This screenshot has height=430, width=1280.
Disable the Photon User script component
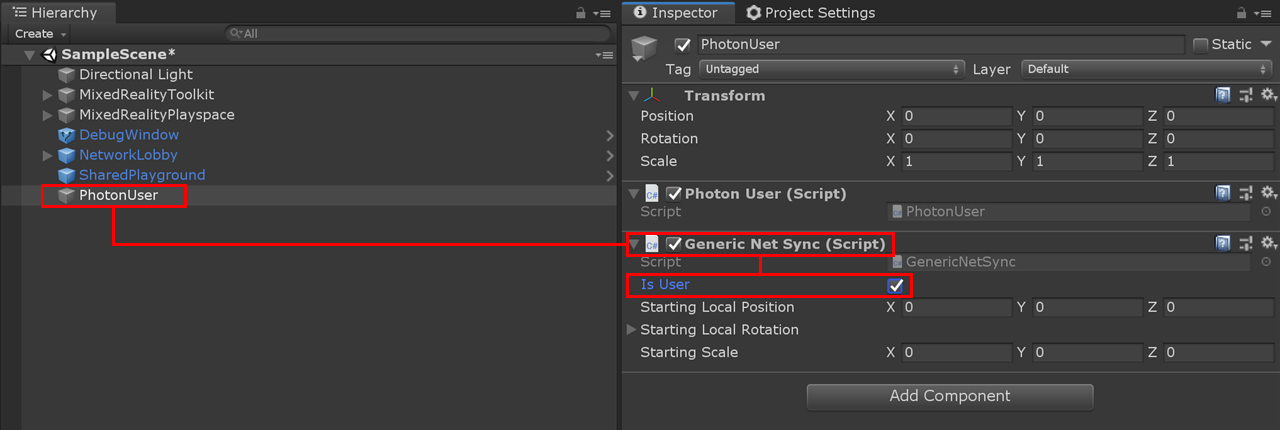(x=674, y=194)
